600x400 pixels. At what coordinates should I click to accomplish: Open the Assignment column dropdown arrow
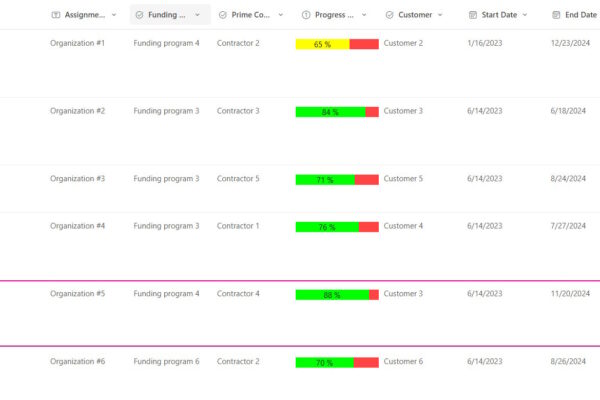tap(114, 15)
